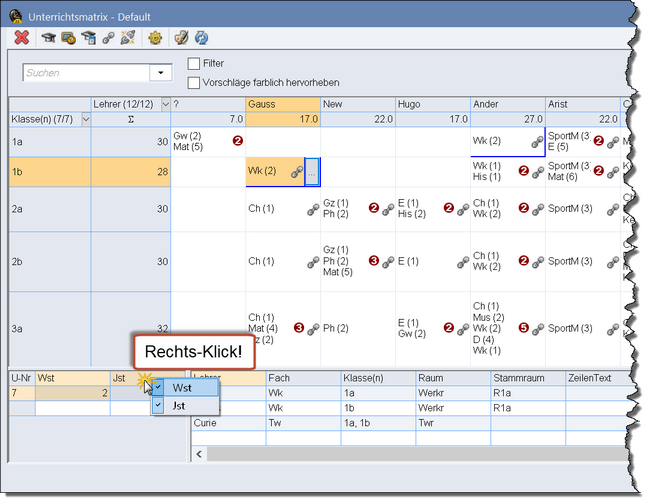Click chain icon in 2b Ander cell
Image resolution: width=652 pixels, height=502 pixels.
click(538, 261)
